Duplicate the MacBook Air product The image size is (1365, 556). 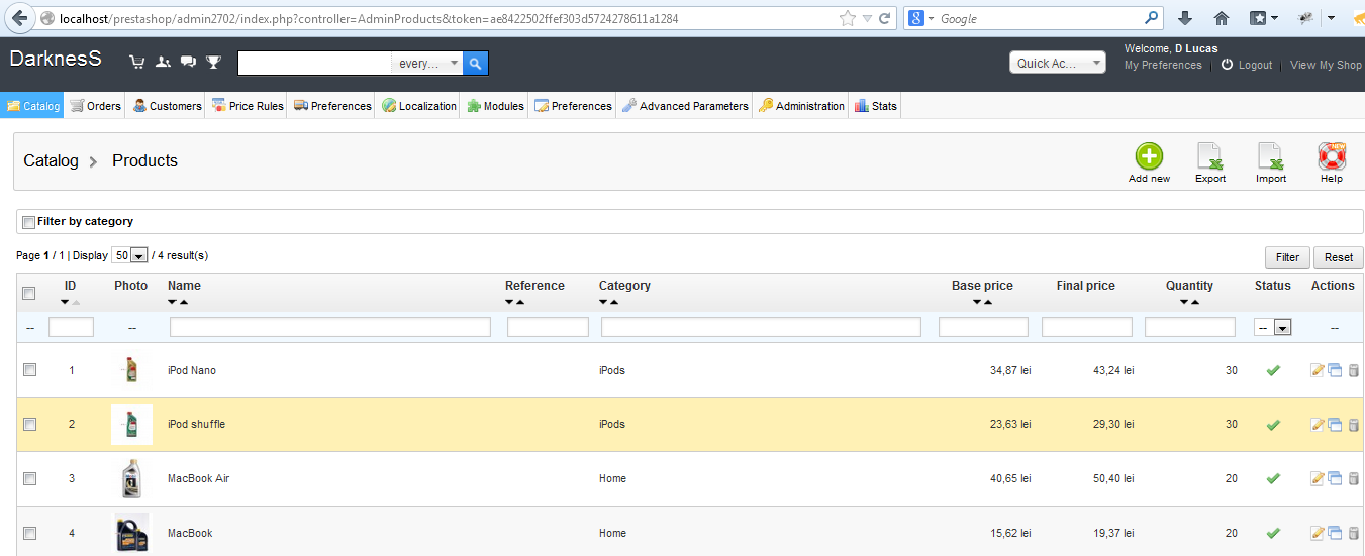pyautogui.click(x=1335, y=478)
